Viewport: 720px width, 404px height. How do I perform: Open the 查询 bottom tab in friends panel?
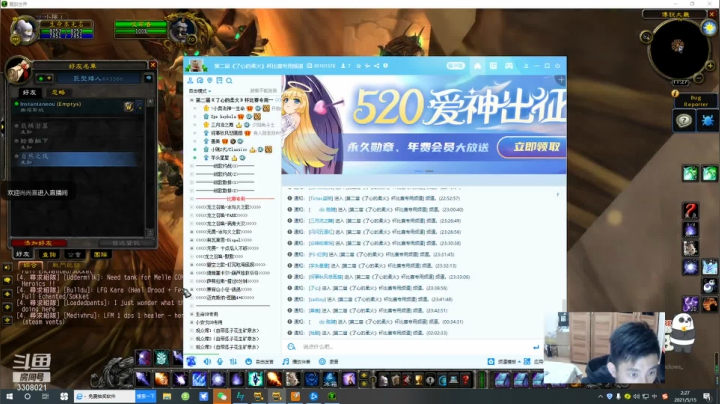click(x=49, y=254)
